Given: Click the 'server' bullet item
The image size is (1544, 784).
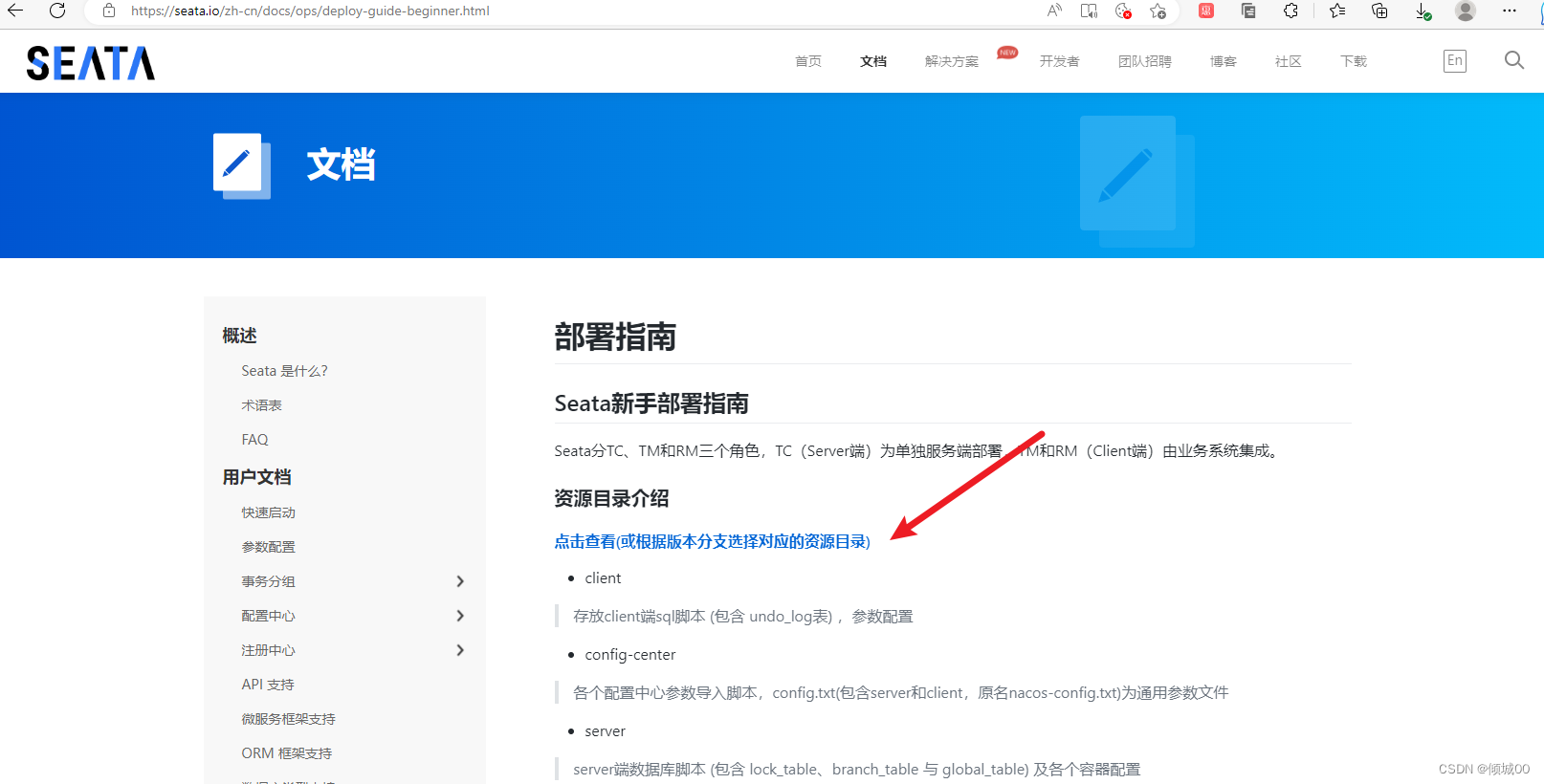Looking at the screenshot, I should (x=605, y=731).
